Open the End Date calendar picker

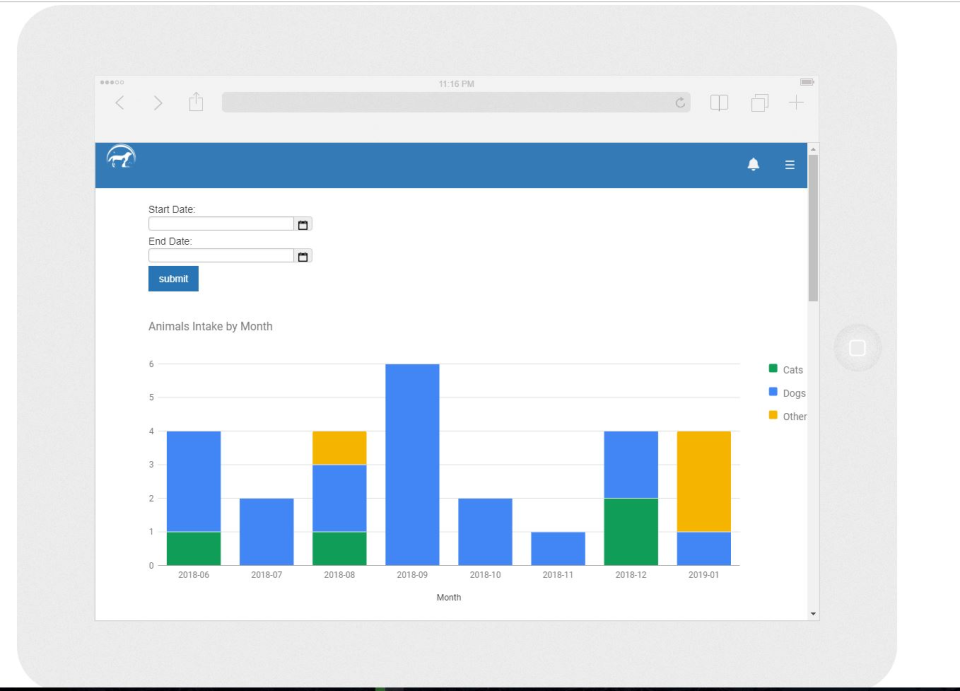tap(302, 256)
